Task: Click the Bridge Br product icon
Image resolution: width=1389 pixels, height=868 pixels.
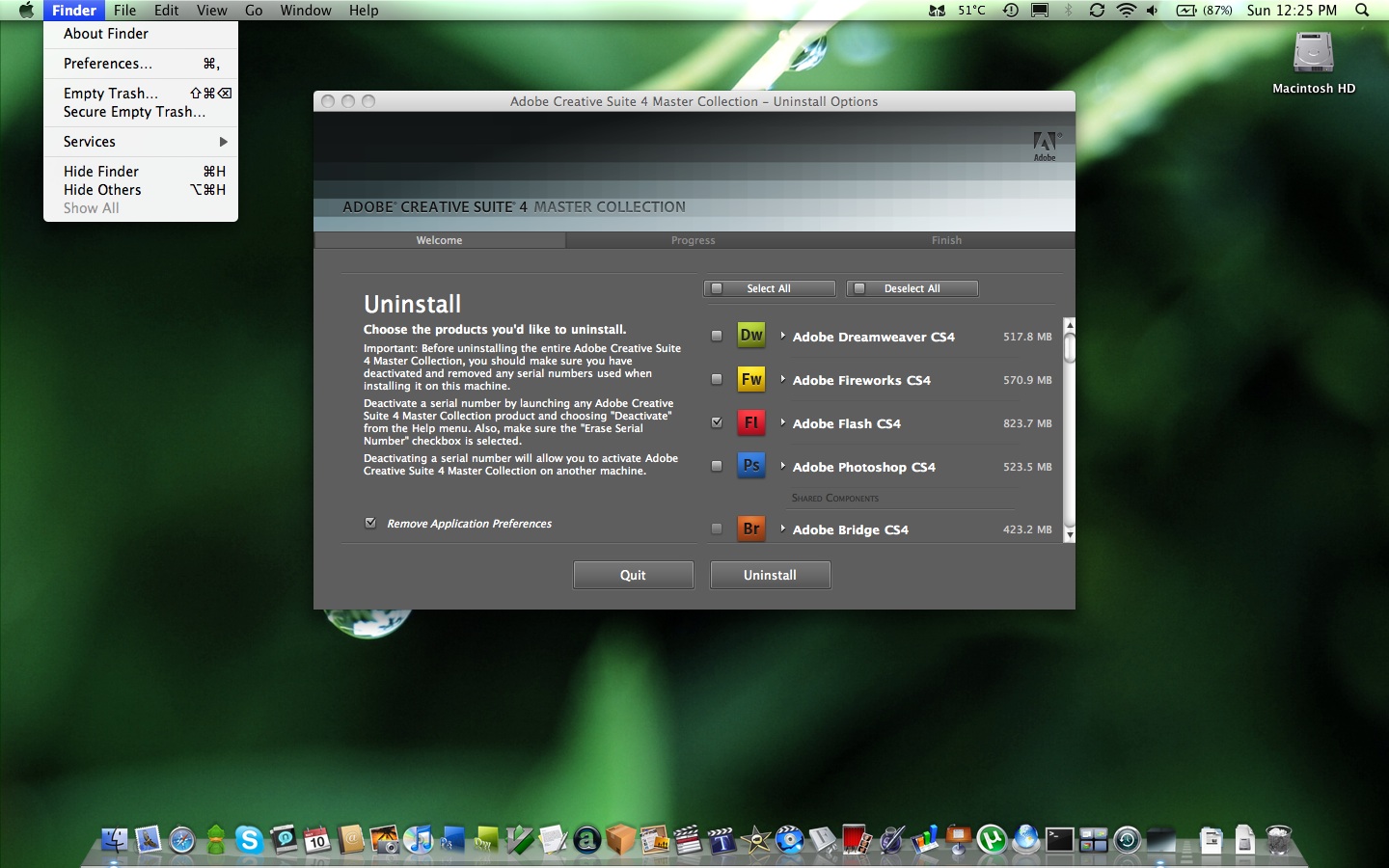Action: tap(751, 529)
